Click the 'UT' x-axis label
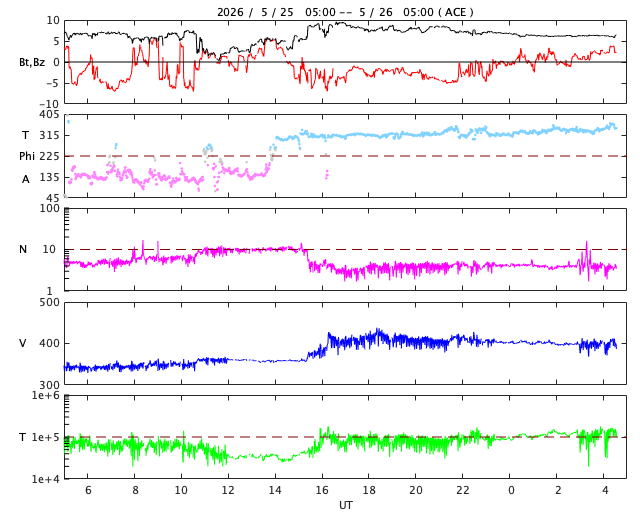Screen dimensions: 640x512 point(345,505)
